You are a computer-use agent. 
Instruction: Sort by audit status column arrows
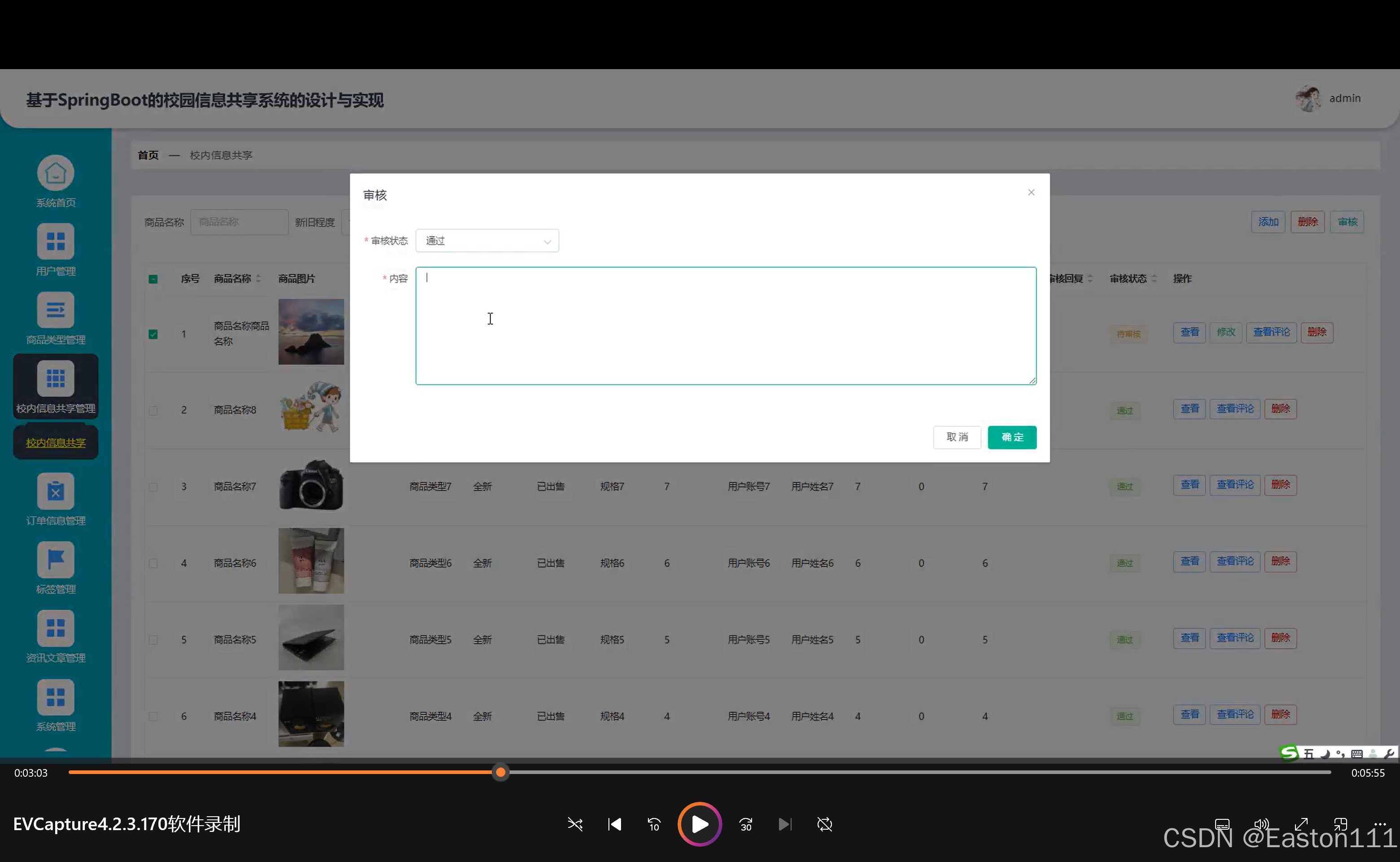pyautogui.click(x=1154, y=279)
